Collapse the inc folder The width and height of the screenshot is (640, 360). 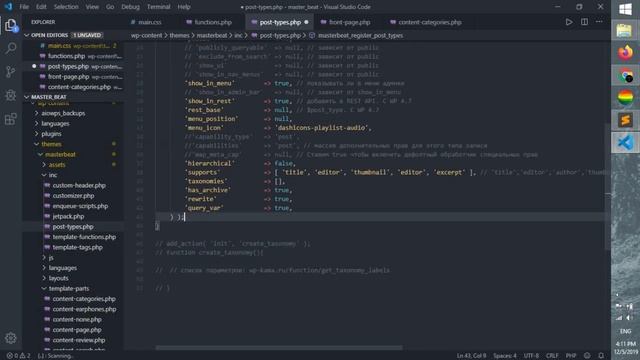53,175
